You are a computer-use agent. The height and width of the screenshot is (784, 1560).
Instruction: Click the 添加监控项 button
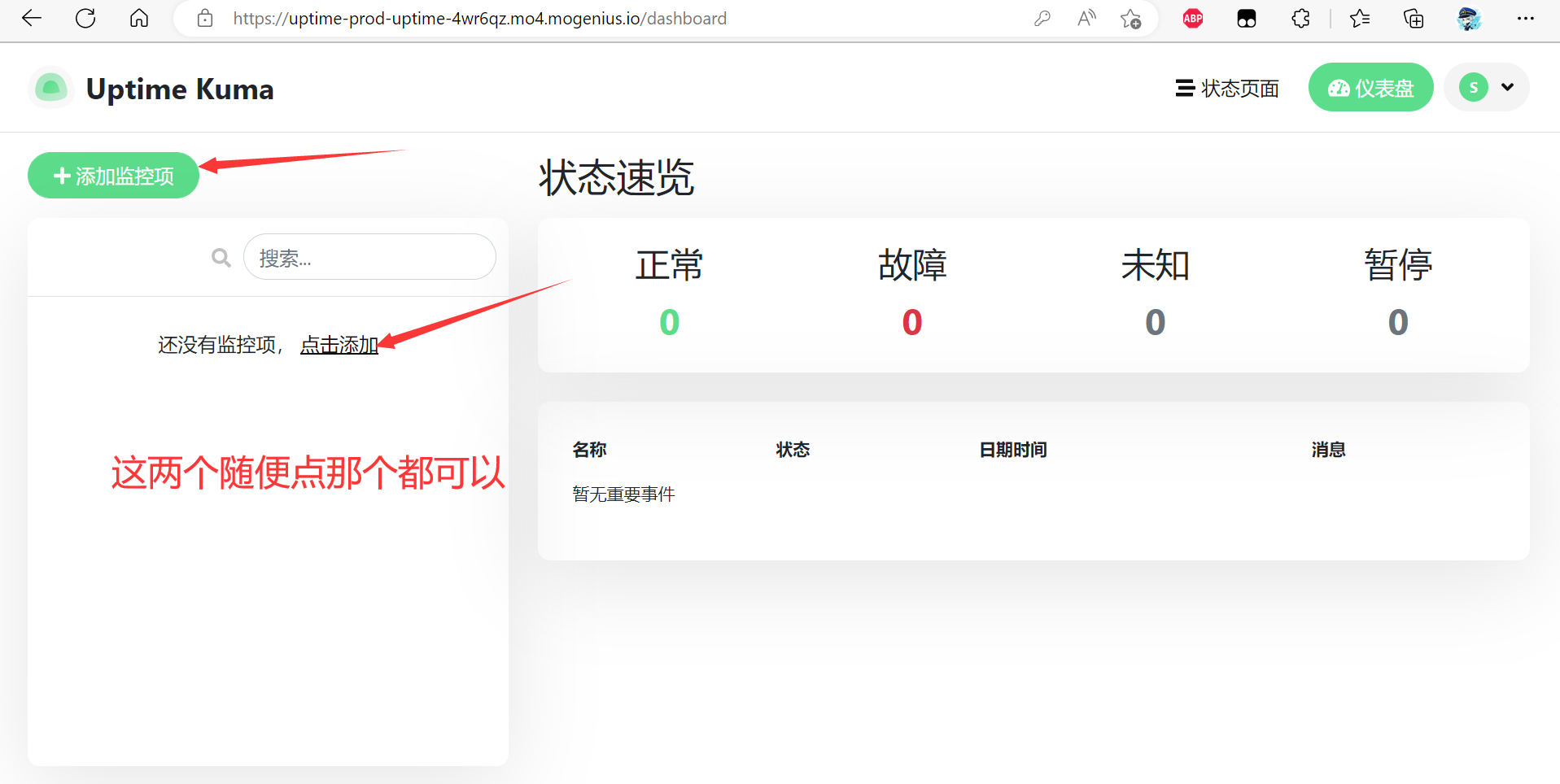point(114,176)
